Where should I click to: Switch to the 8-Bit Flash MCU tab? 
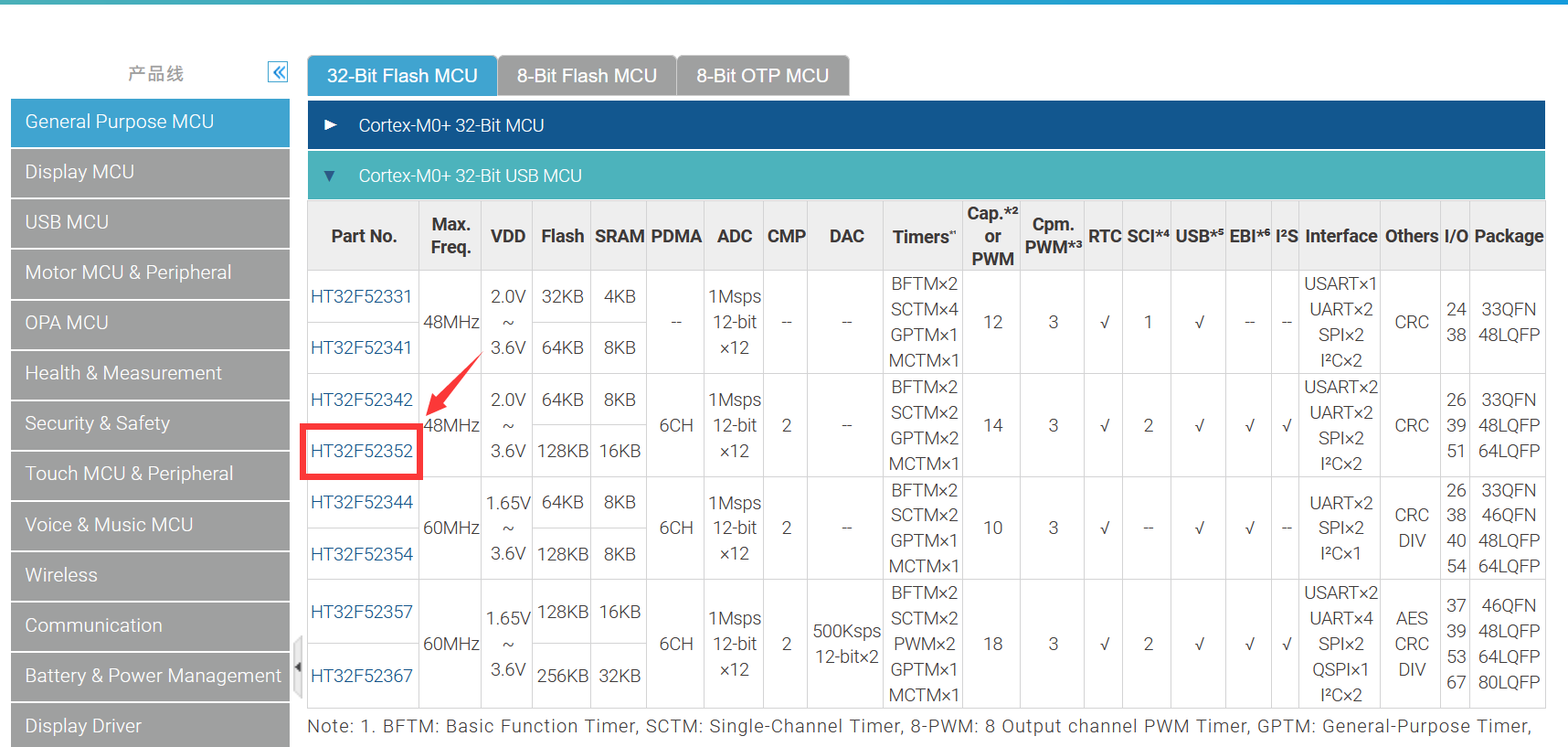587,76
